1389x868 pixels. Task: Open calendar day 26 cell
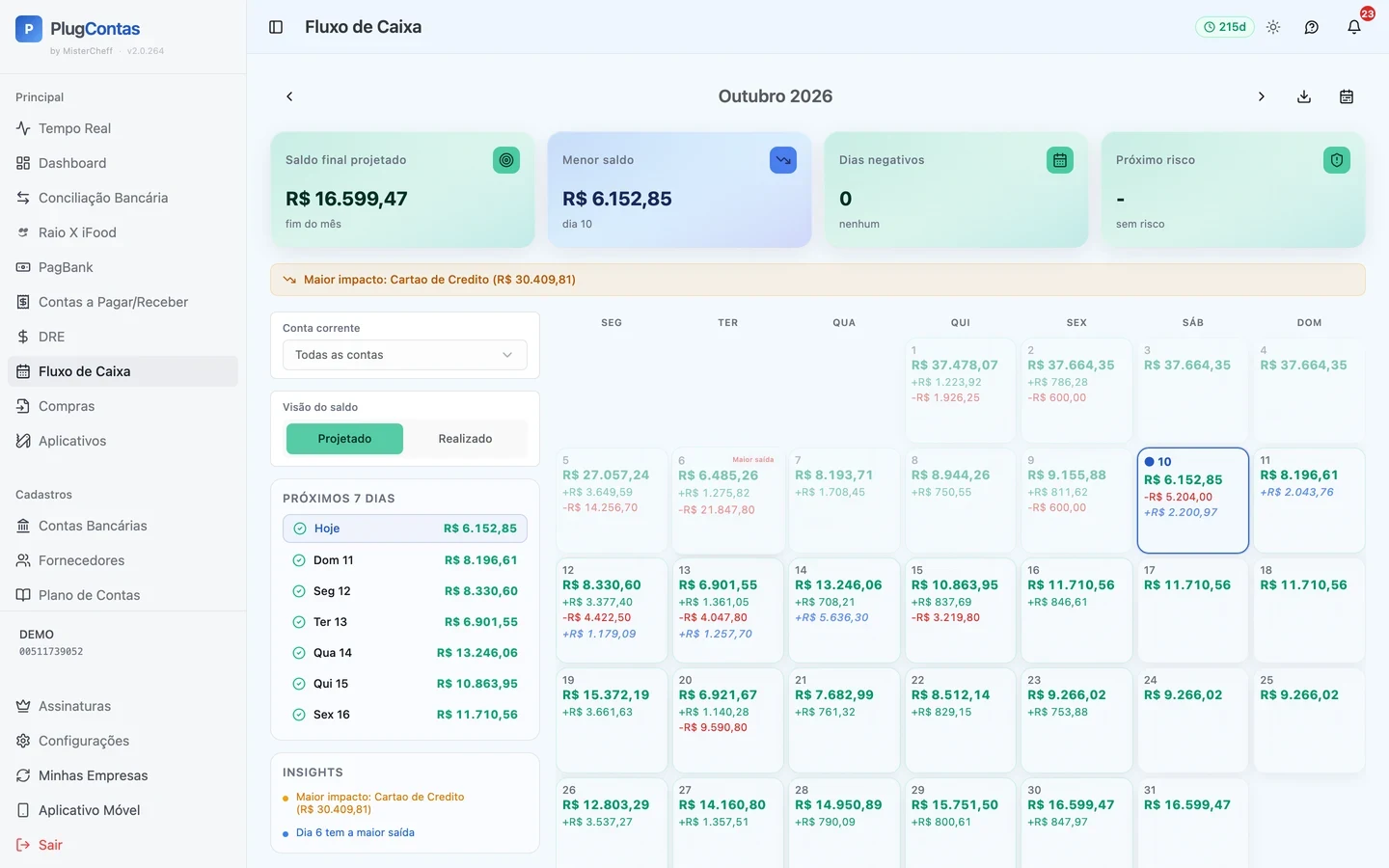[612, 823]
